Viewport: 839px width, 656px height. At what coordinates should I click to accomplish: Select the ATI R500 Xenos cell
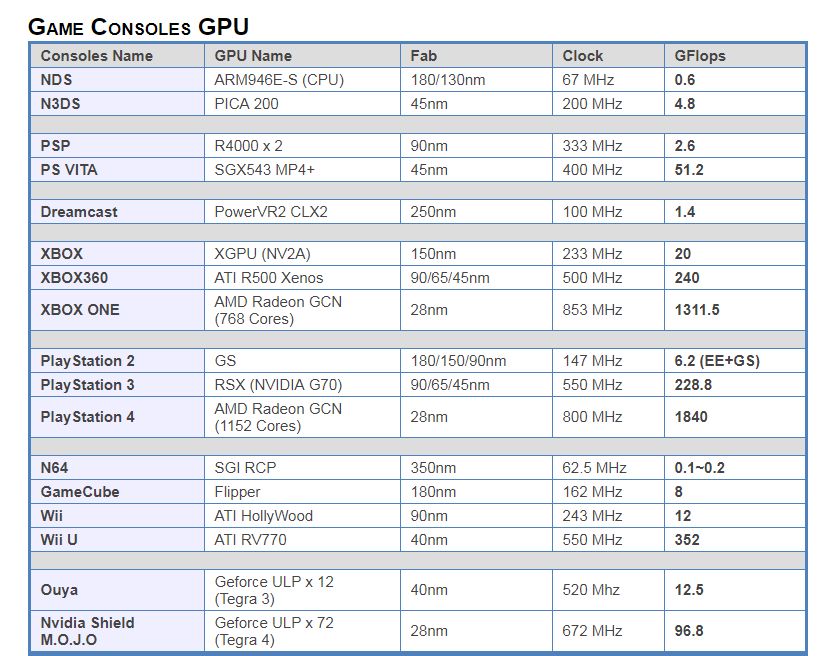point(269,278)
